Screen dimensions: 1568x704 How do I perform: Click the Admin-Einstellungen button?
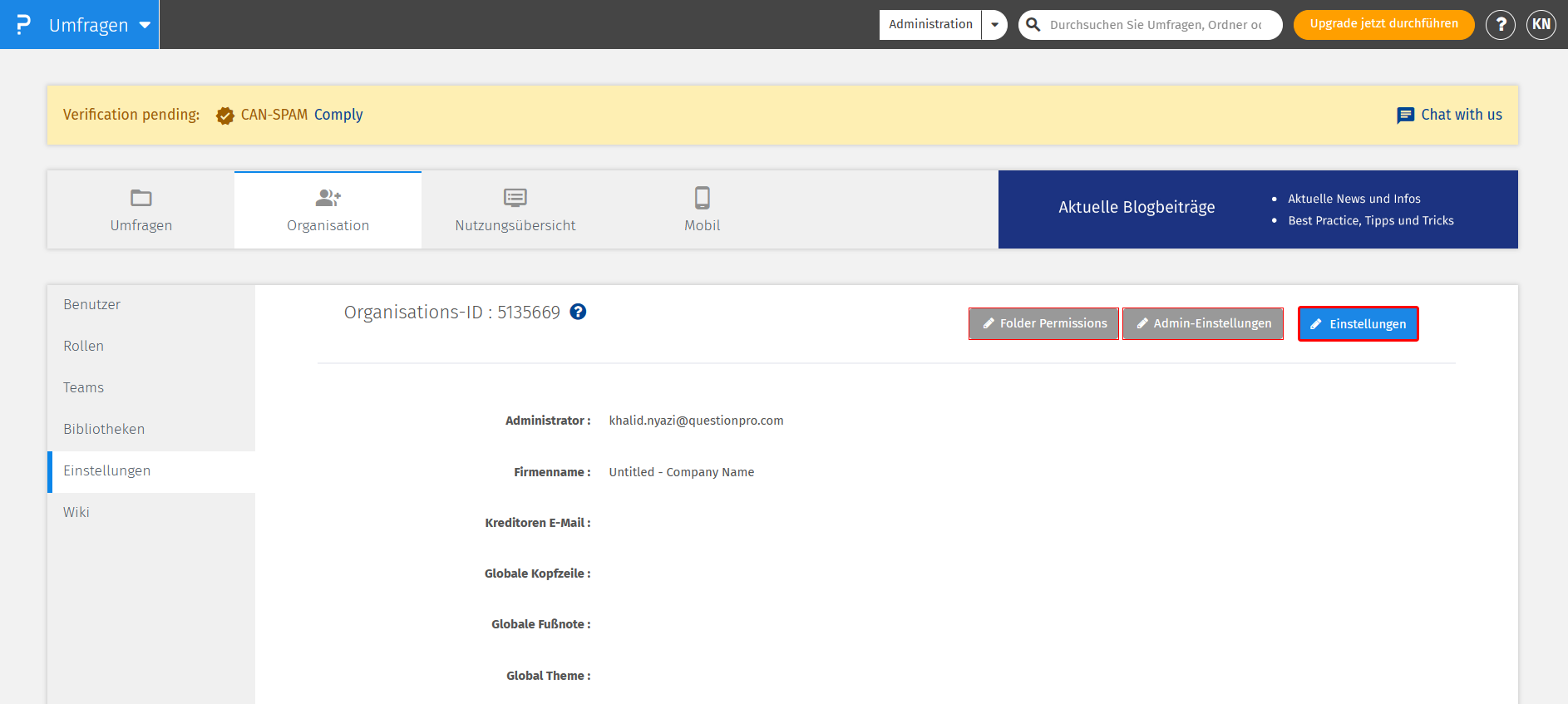[x=1203, y=323]
